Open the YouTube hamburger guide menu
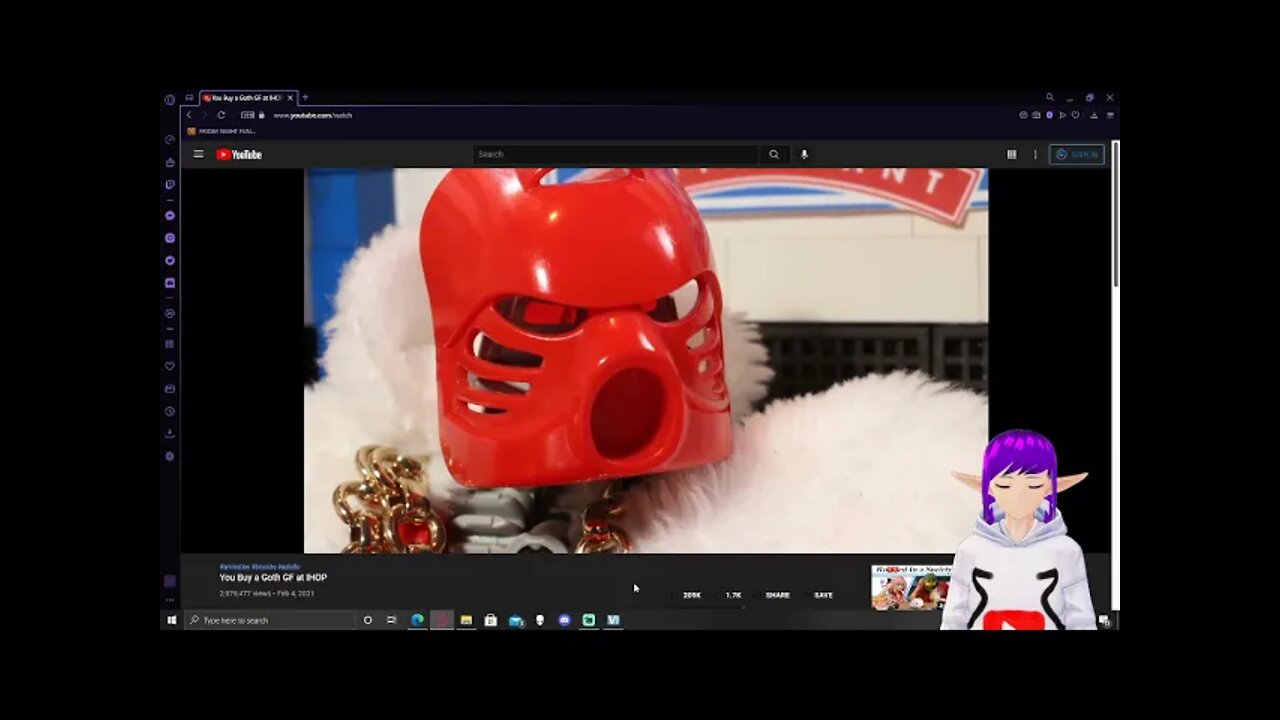This screenshot has width=1280, height=720. coord(198,154)
